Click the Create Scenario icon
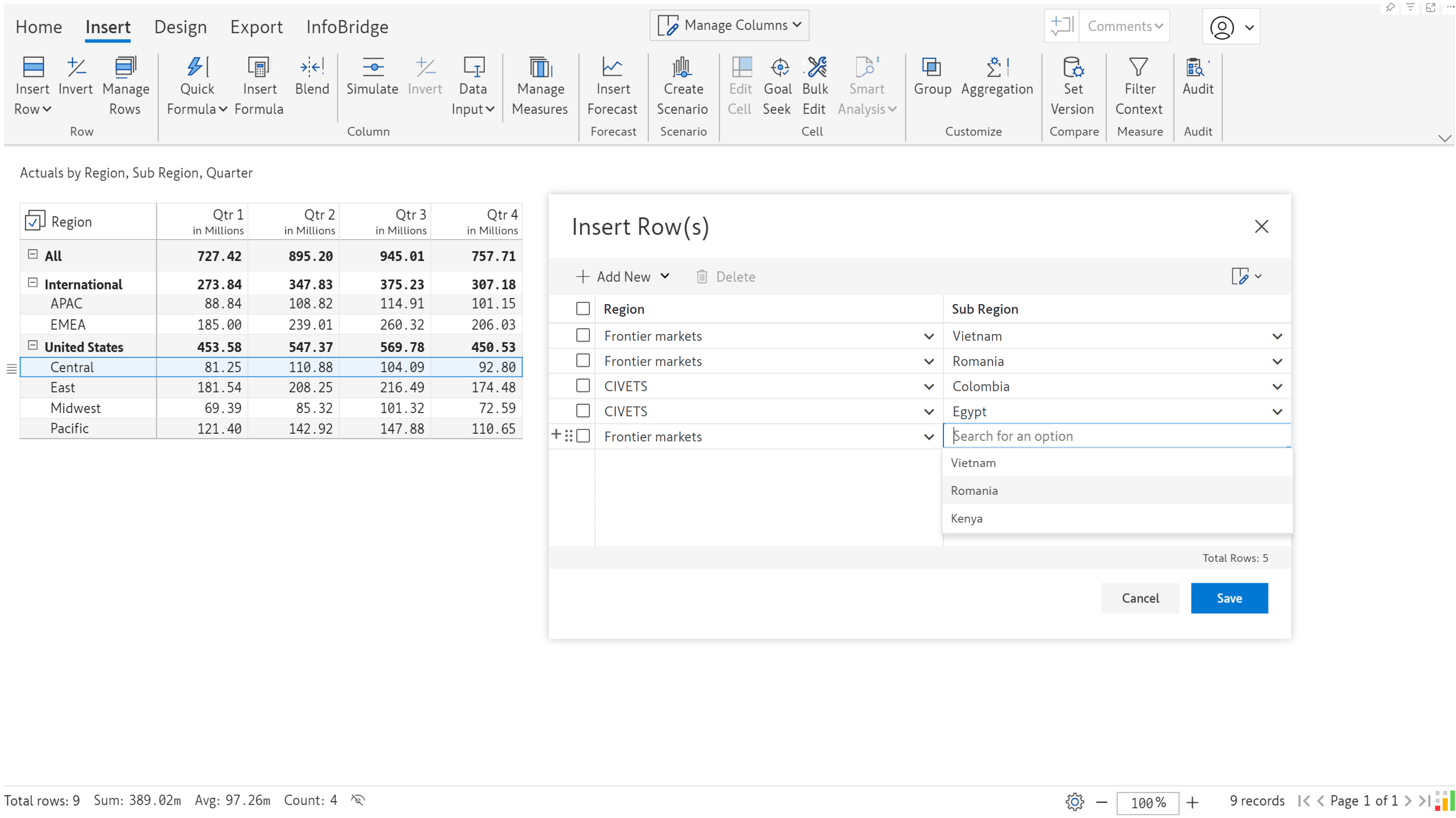Viewport: 1456px width, 818px height. pyautogui.click(x=682, y=67)
